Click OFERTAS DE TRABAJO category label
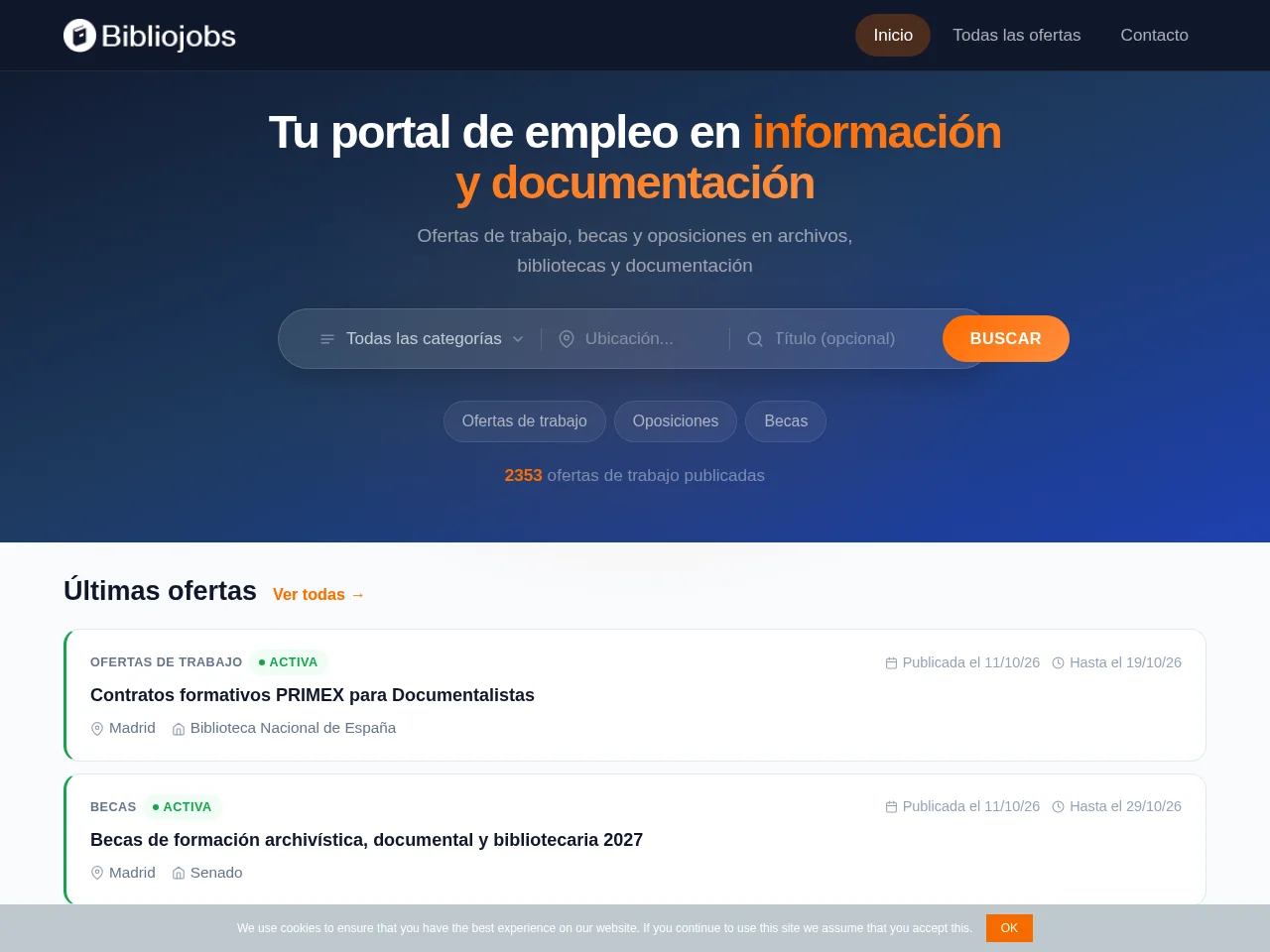 tap(166, 661)
